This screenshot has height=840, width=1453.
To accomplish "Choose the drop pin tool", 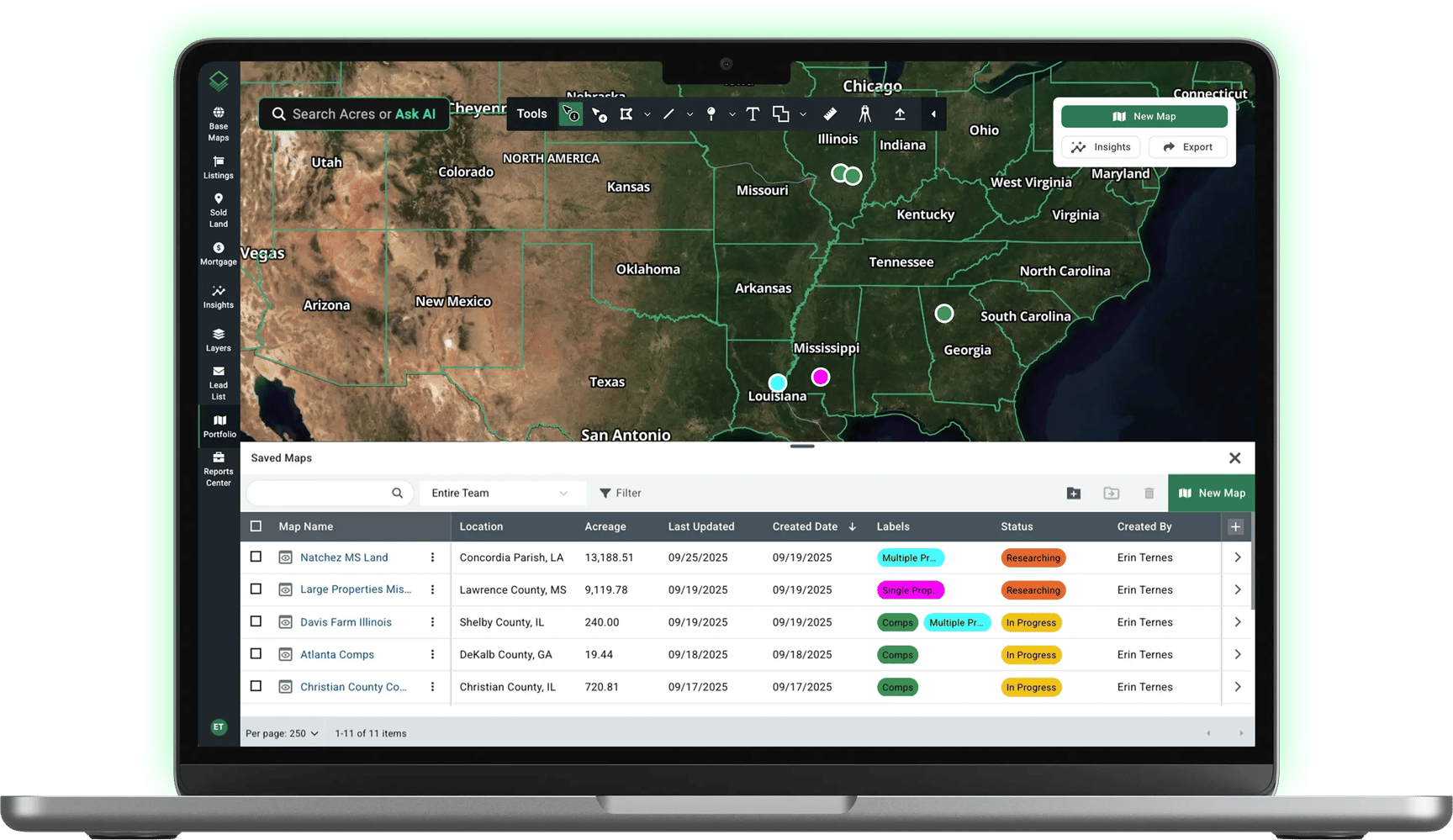I will tap(711, 114).
